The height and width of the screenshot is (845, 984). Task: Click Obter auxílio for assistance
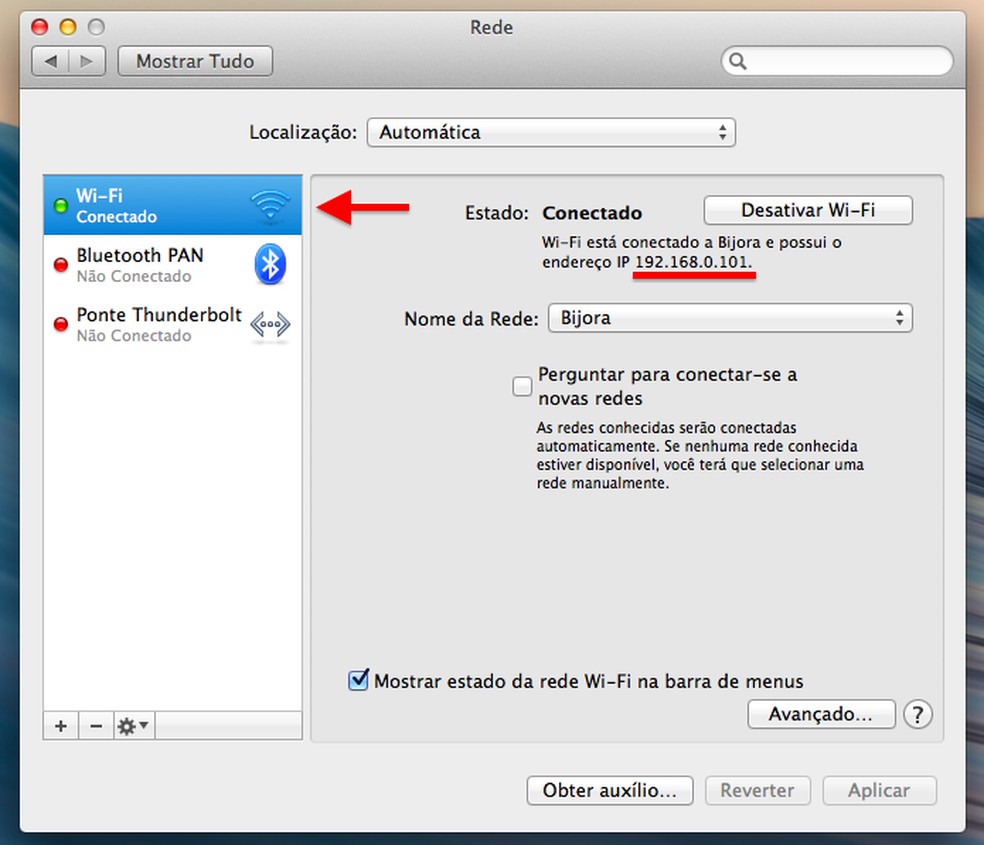pyautogui.click(x=609, y=790)
